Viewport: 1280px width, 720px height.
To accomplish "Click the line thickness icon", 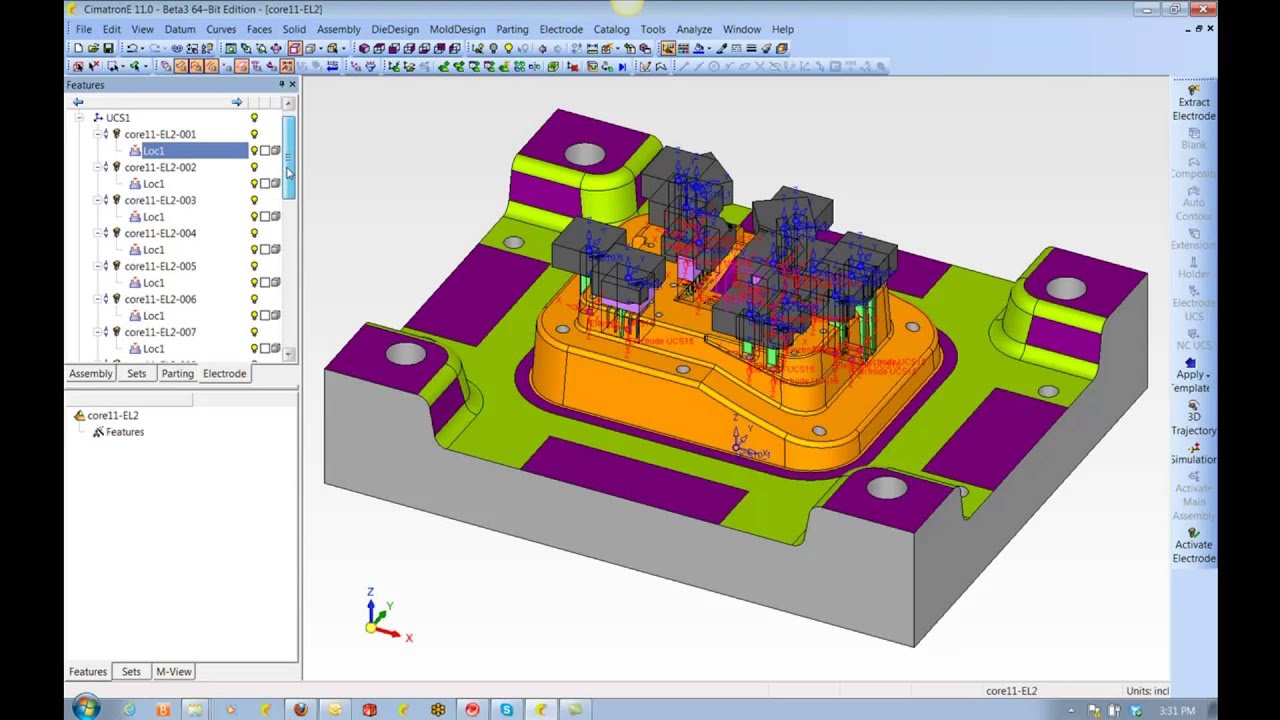I will tap(751, 48).
